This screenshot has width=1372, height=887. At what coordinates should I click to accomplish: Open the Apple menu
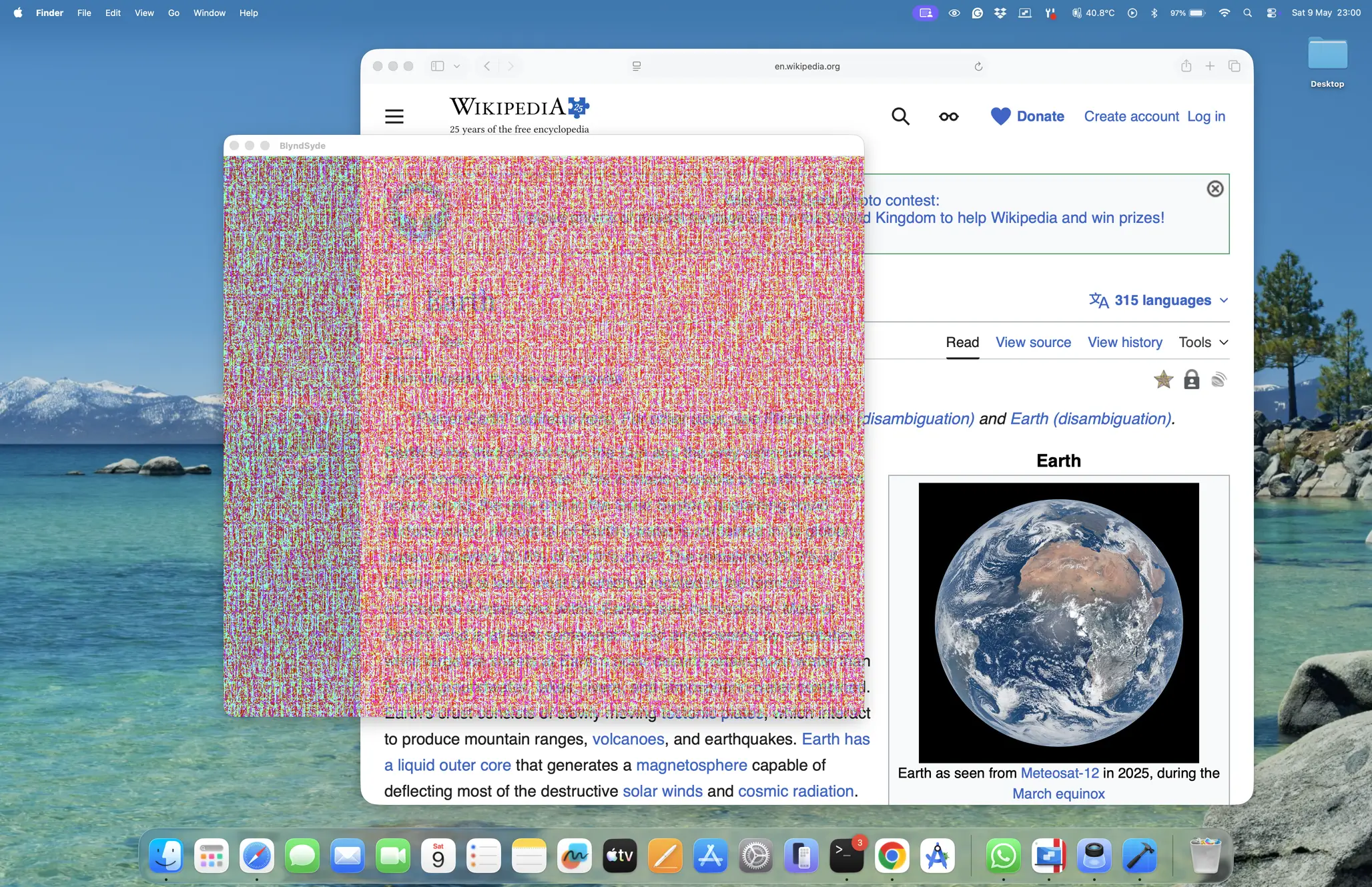(x=18, y=13)
